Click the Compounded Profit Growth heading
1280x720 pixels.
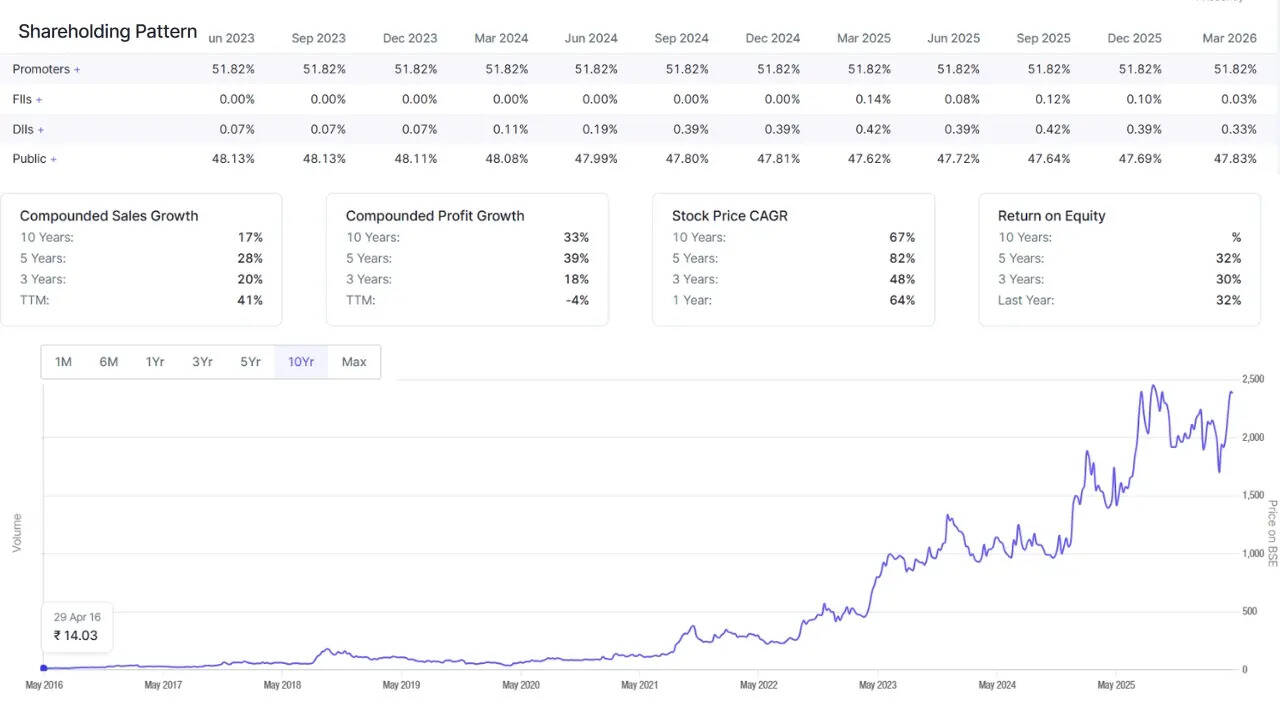click(435, 216)
